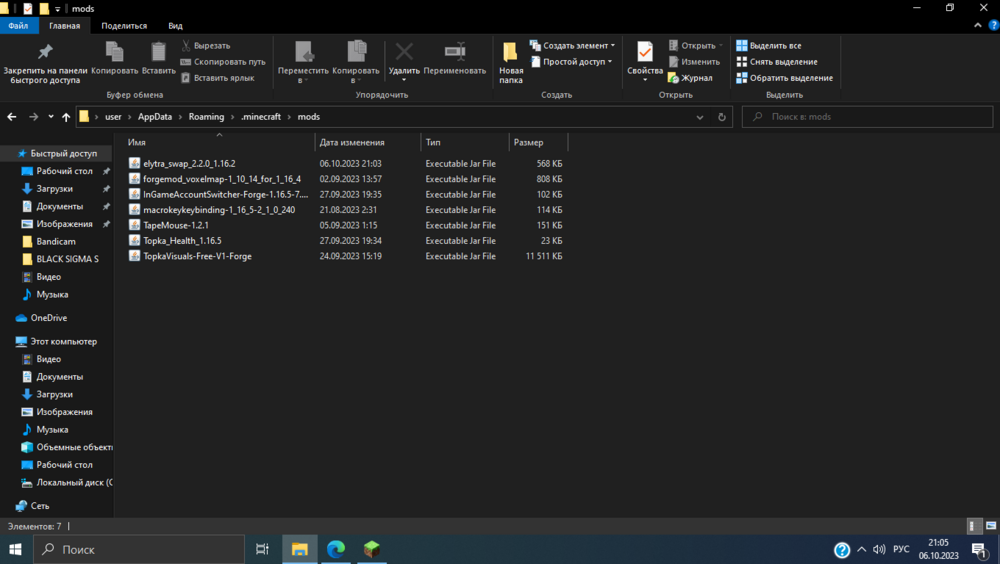Open Копировать в (Copy to) menu

tap(356, 62)
